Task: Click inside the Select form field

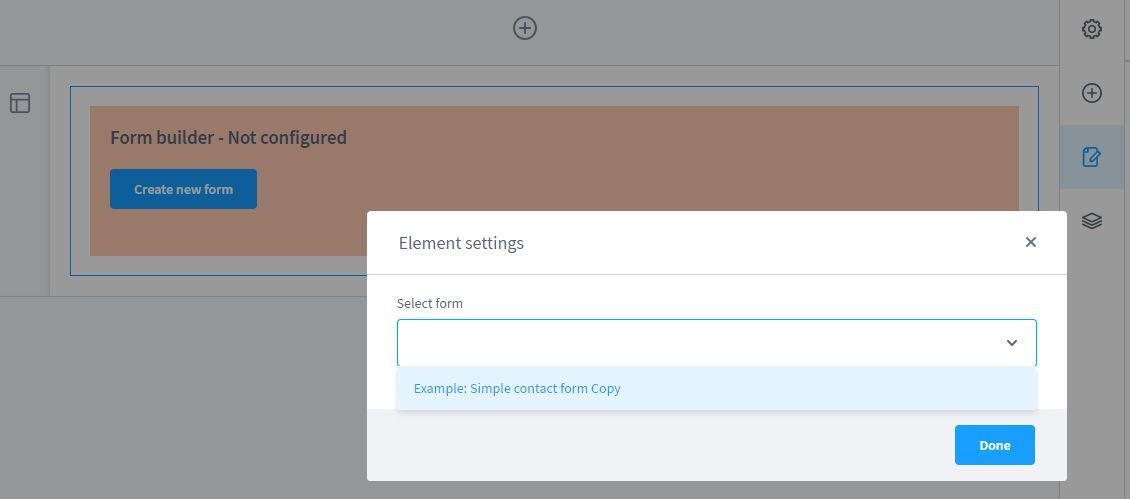Action: [x=690, y=343]
